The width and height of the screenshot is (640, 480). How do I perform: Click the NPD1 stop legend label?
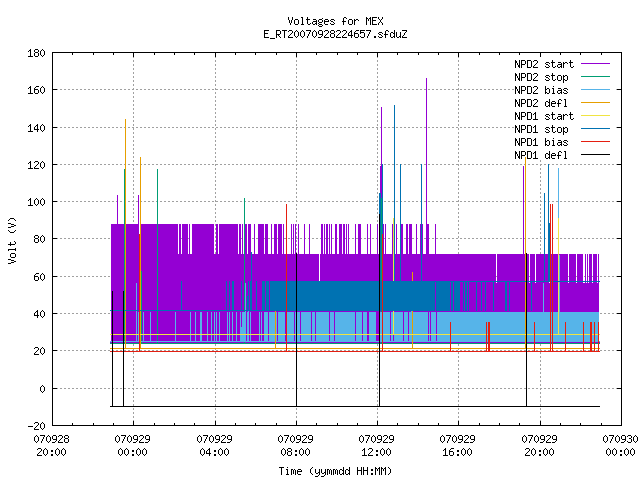tap(541, 129)
